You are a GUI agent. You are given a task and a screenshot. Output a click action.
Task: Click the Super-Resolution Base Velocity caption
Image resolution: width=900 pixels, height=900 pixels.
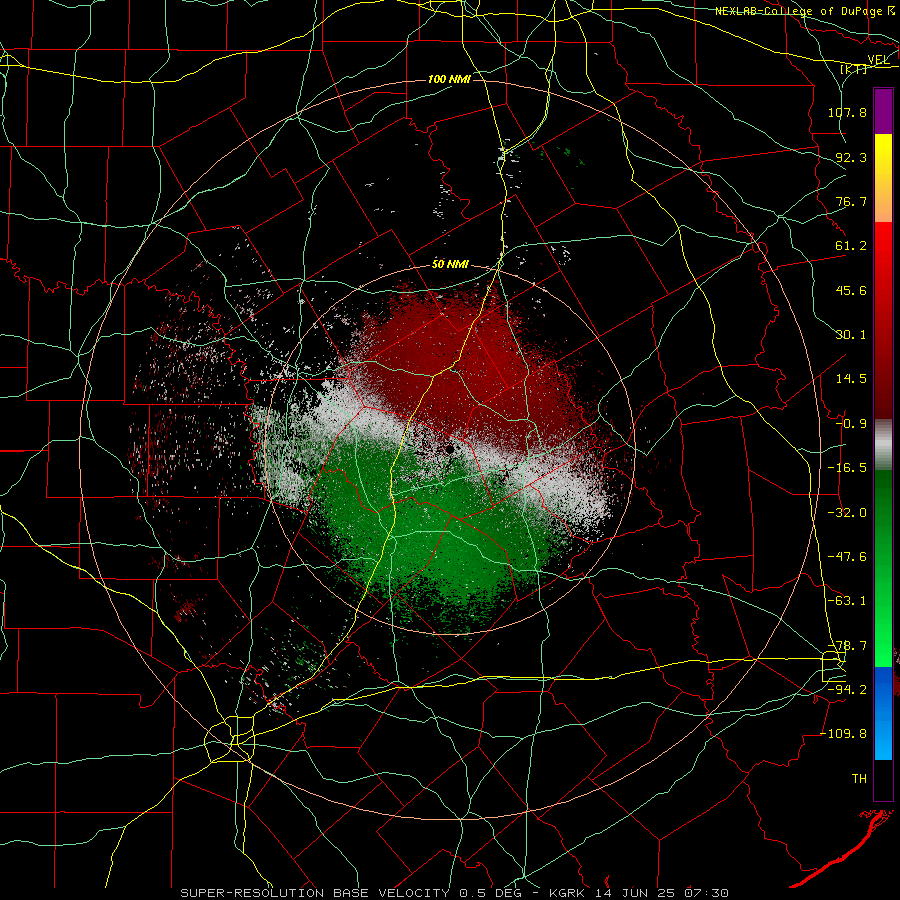pyautogui.click(x=455, y=893)
